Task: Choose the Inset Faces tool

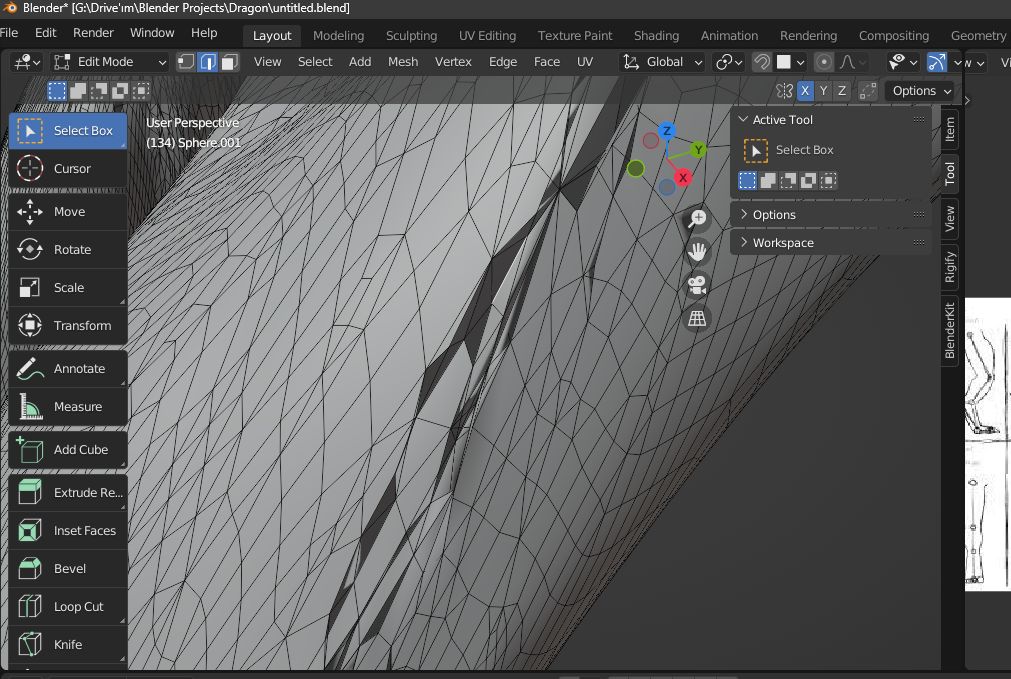Action: point(68,531)
